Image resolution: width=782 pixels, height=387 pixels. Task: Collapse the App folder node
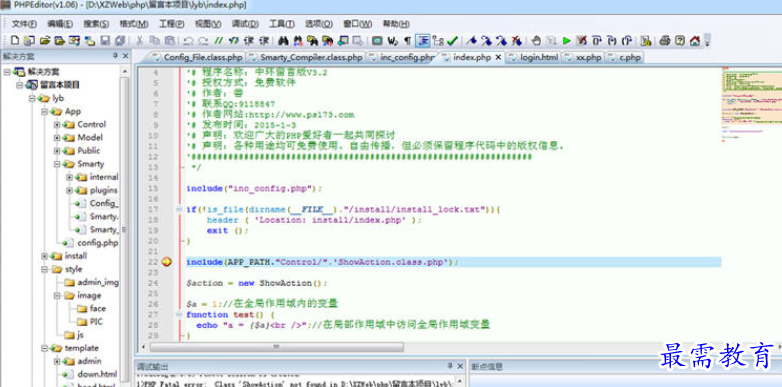click(45, 111)
